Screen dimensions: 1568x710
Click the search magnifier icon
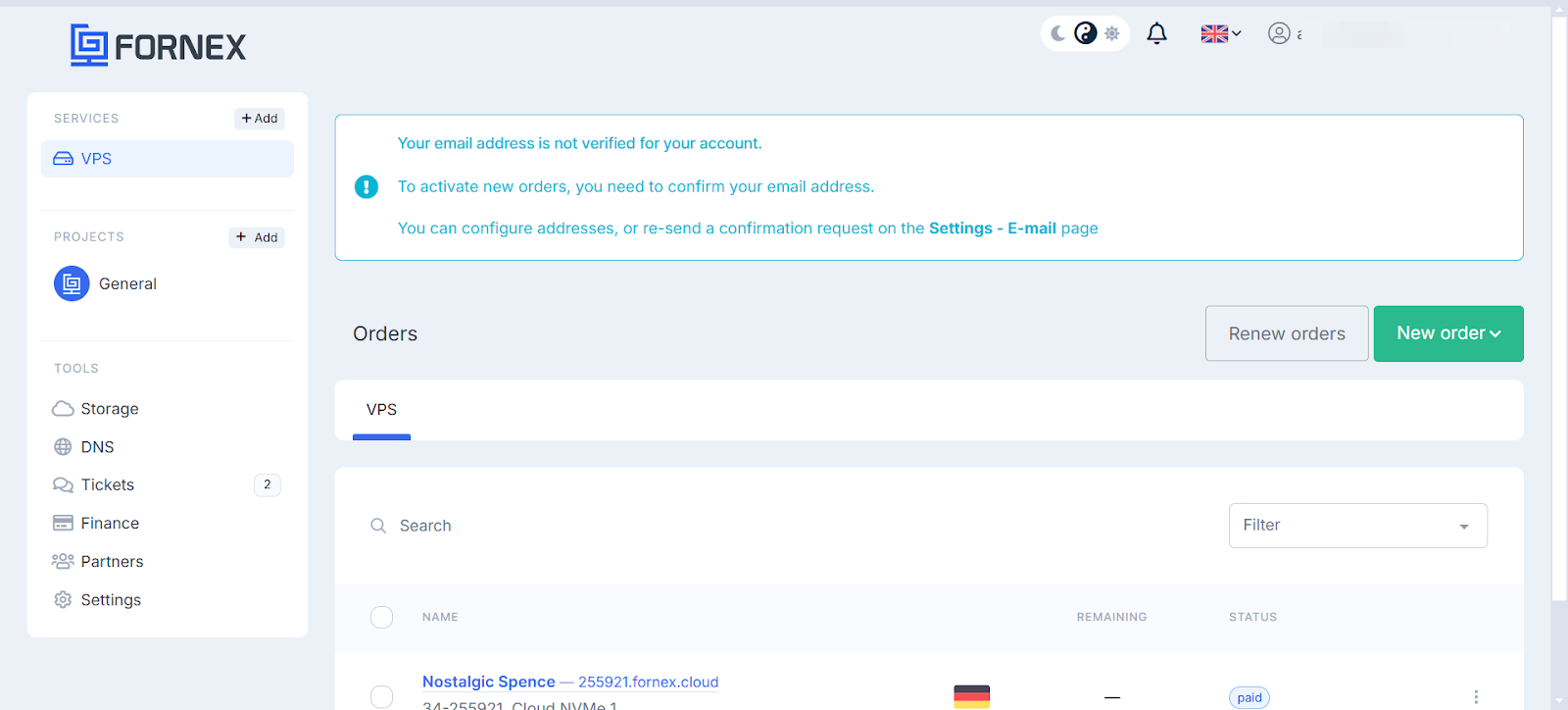[x=378, y=526]
